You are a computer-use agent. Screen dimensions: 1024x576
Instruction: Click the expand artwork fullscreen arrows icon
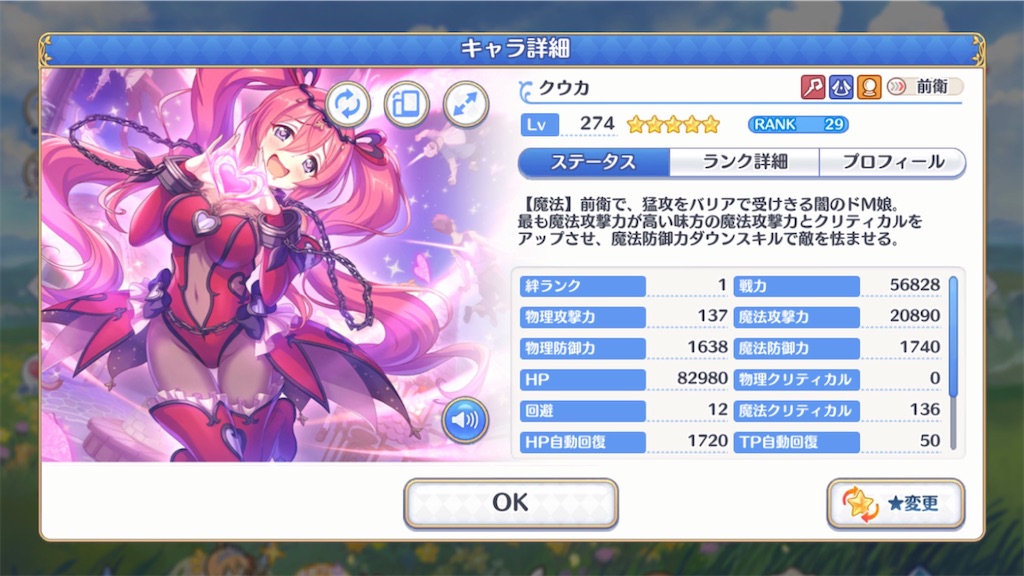(466, 104)
